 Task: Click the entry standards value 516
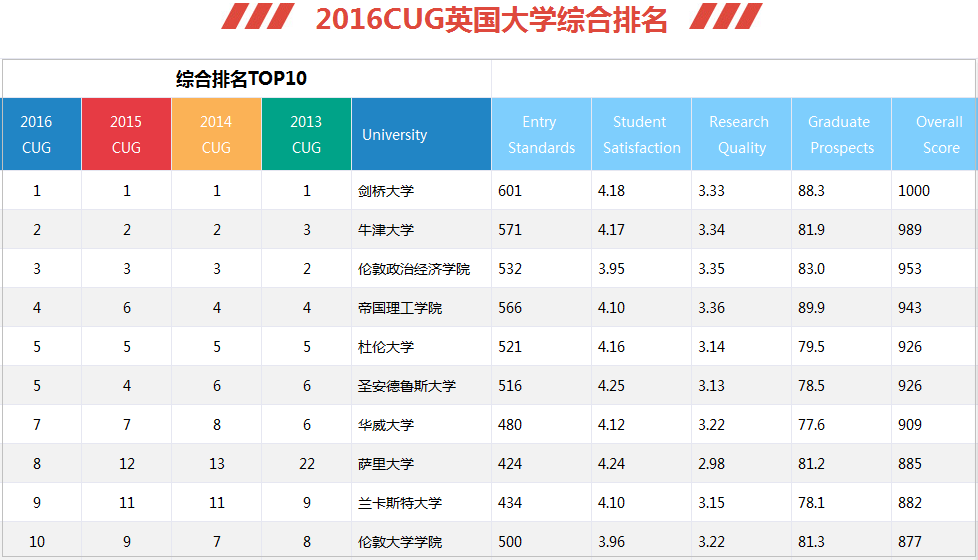pyautogui.click(x=510, y=385)
